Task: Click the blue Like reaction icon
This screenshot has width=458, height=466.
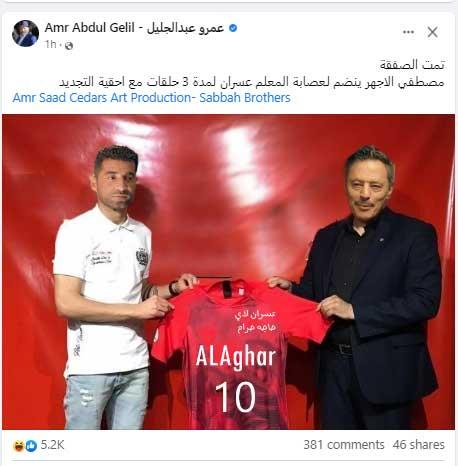Action: (31, 446)
